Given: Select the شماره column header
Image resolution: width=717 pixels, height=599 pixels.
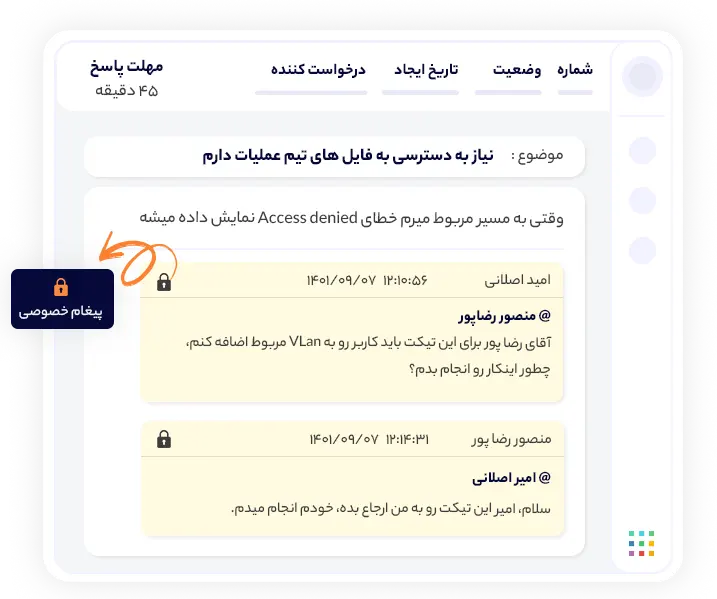Looking at the screenshot, I should (575, 70).
